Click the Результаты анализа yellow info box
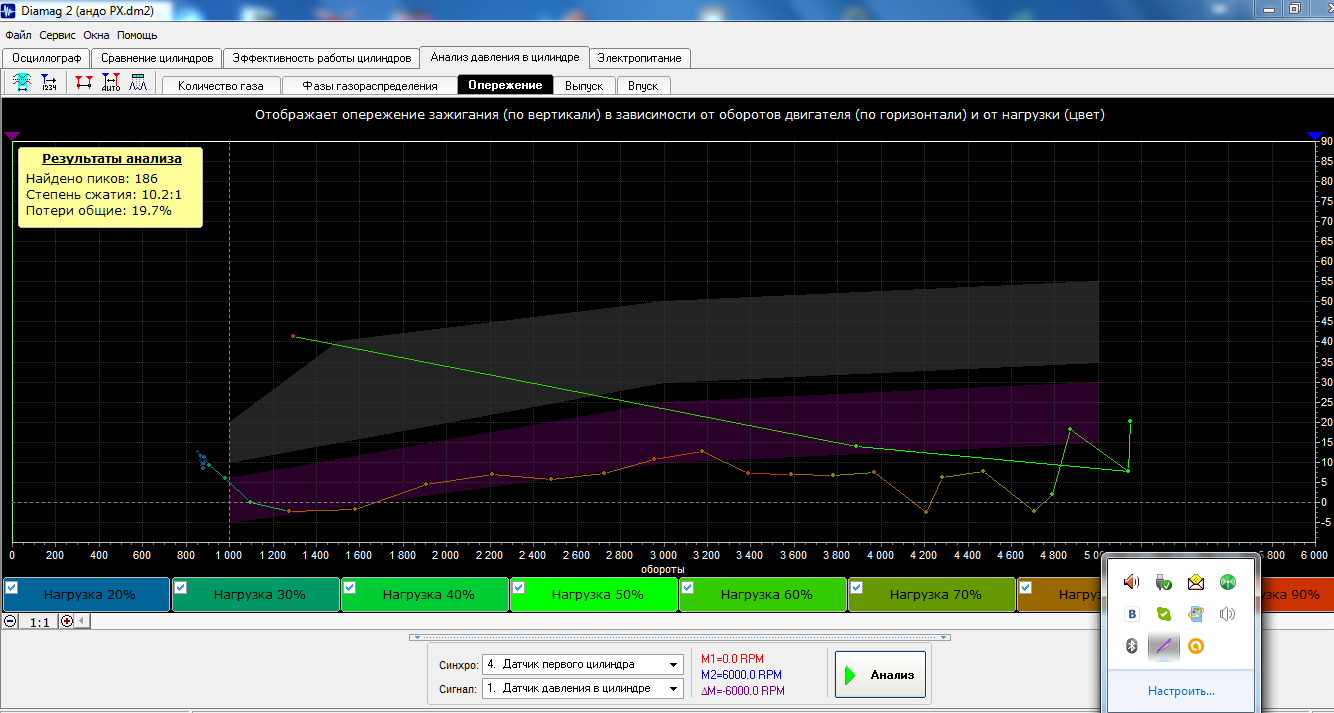The height and width of the screenshot is (713, 1334). (111, 187)
